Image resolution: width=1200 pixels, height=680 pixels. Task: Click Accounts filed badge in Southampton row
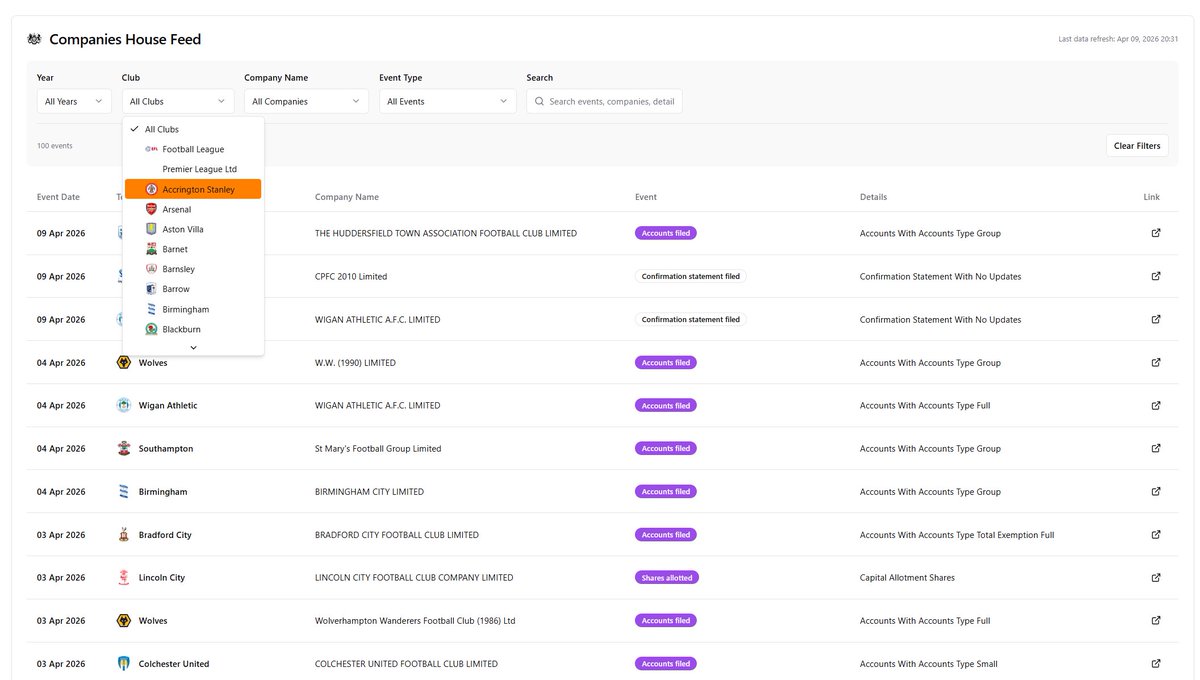[x=666, y=448]
